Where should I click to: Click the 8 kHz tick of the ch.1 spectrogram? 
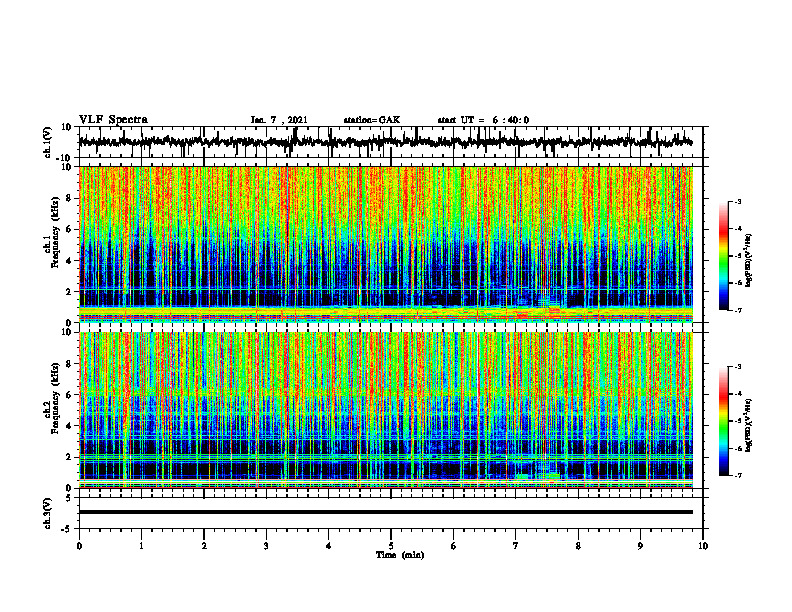pyautogui.click(x=69, y=198)
